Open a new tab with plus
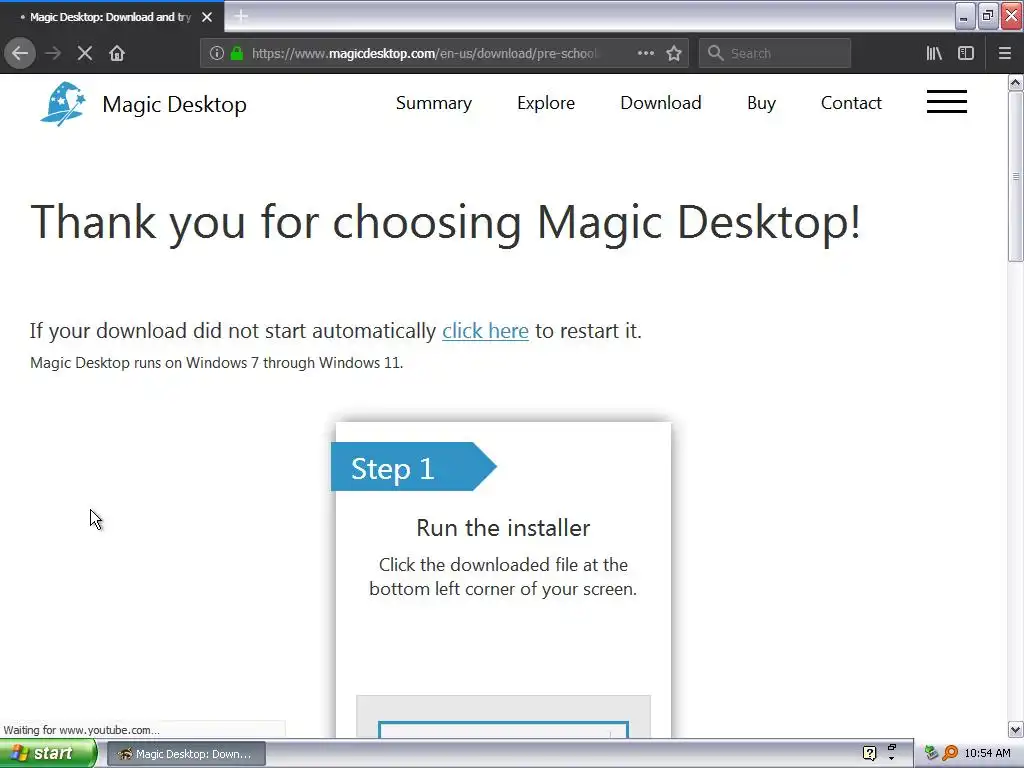1024x768 pixels. coord(241,16)
